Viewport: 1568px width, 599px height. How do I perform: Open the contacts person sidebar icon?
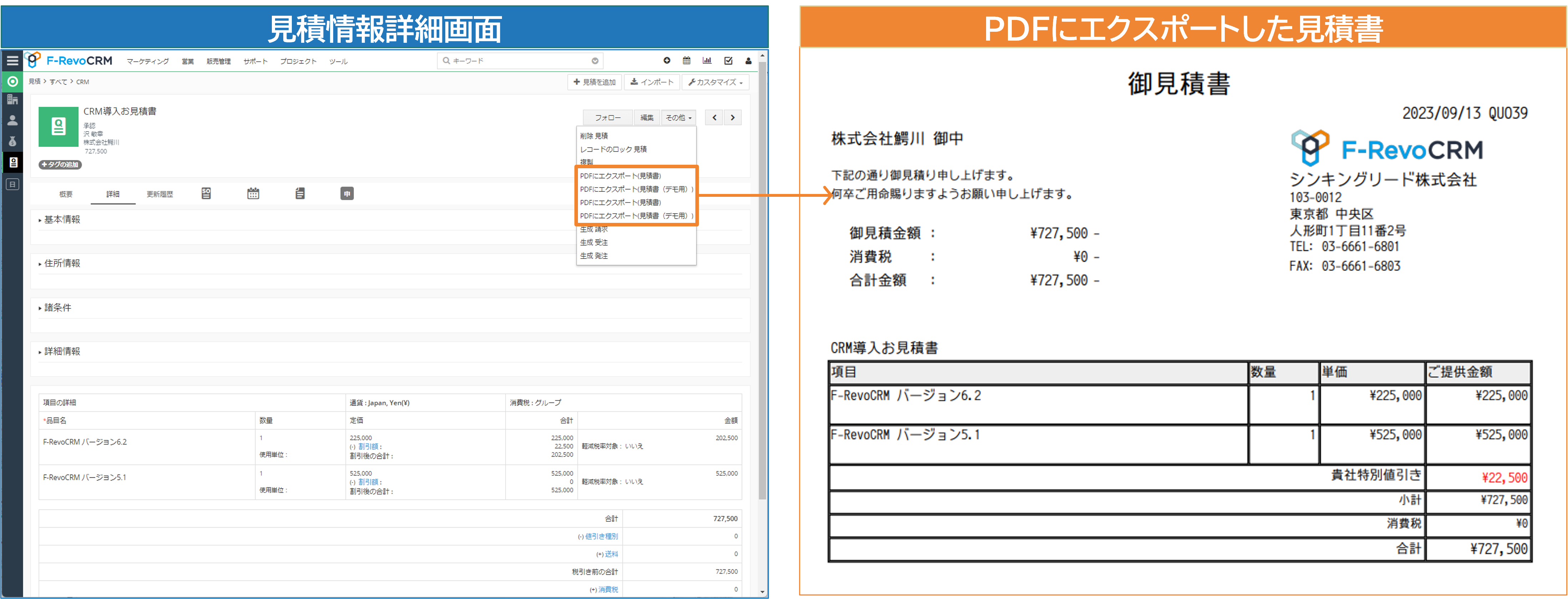[x=12, y=121]
